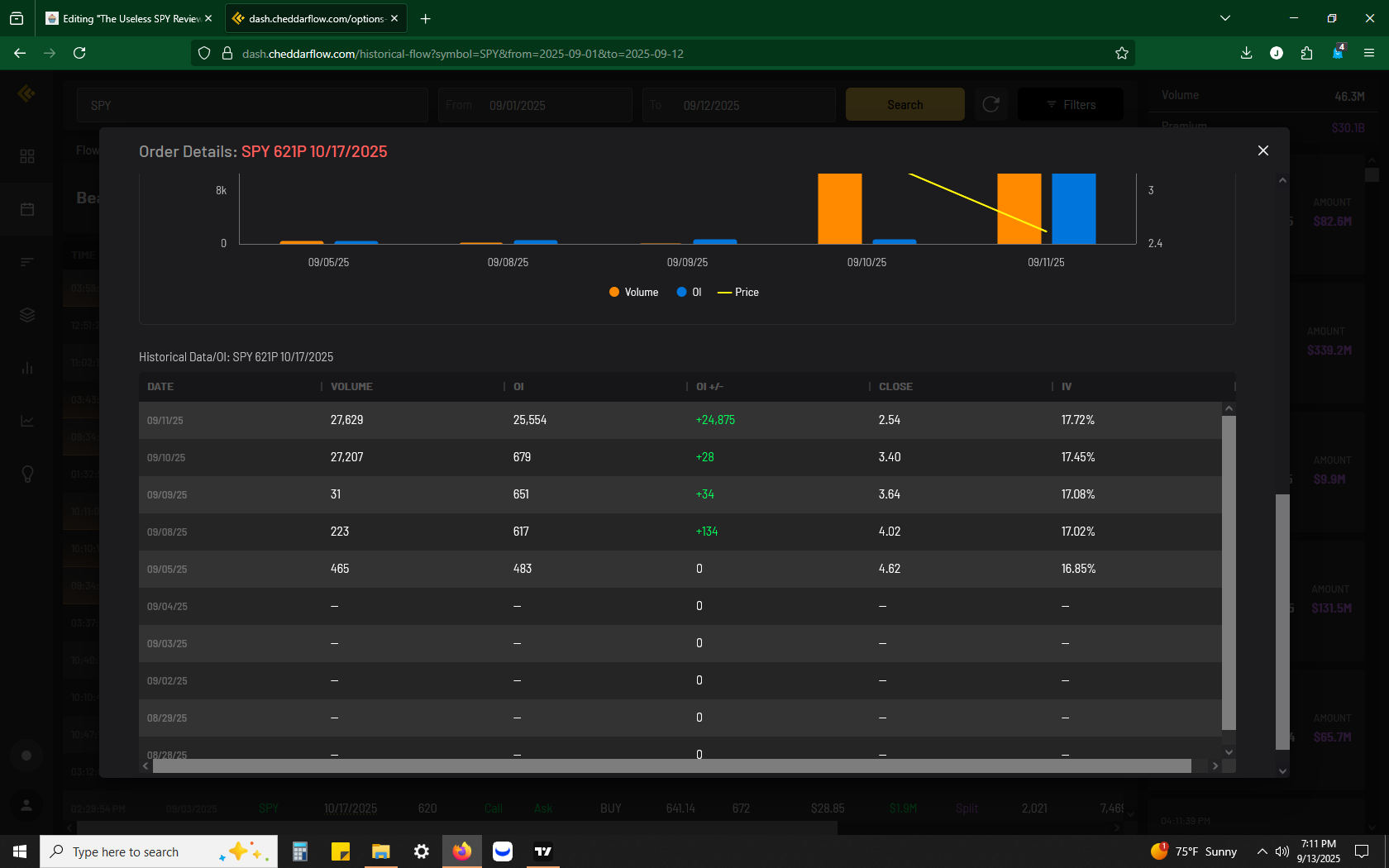This screenshot has height=868, width=1389.
Task: Click the dialog's outer vertical scrollbar thumb
Action: pyautogui.click(x=1282, y=622)
